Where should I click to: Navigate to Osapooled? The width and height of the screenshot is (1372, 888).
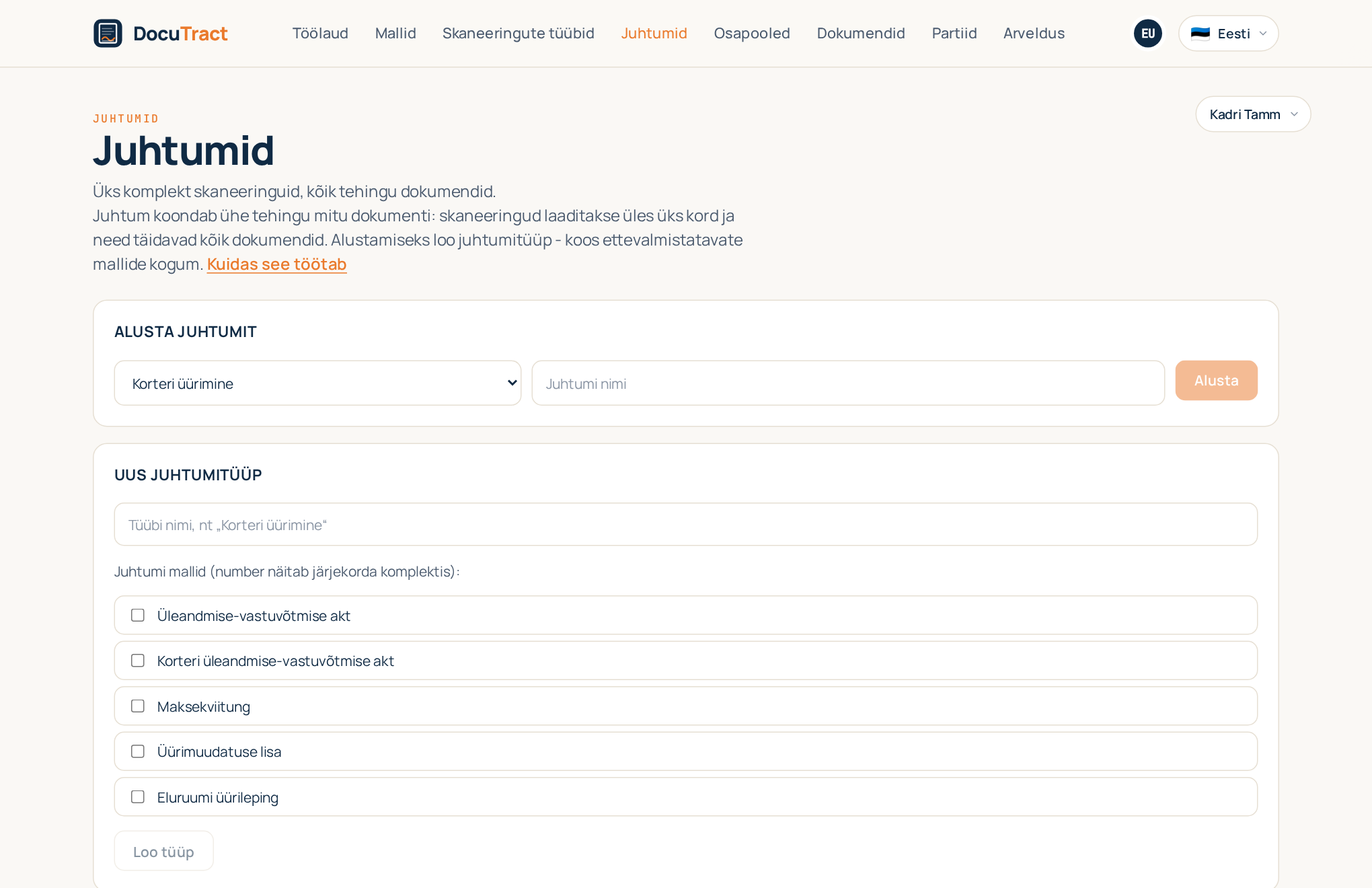752,34
